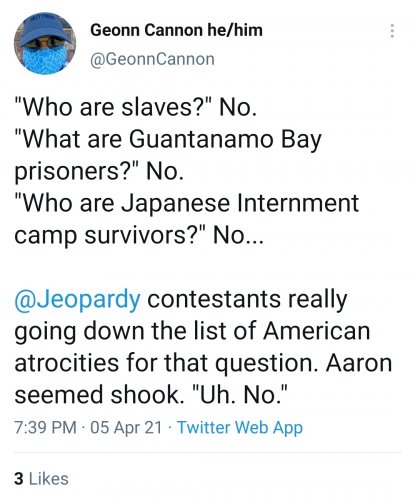Click the text camp survivors?" No...
The height and width of the screenshot is (500, 415).
[x=139, y=235]
